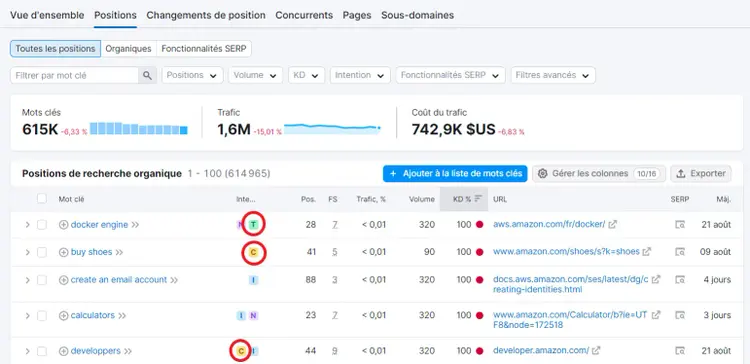The width and height of the screenshot is (750, 364).
Task: Click the Trafic trend line chart
Action: (332, 129)
